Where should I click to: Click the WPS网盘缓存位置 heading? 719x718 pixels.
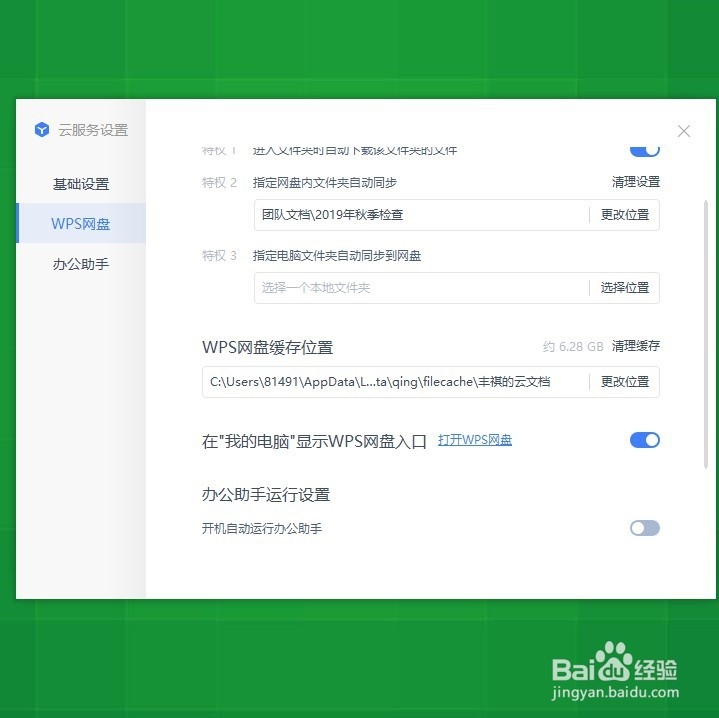(x=267, y=347)
